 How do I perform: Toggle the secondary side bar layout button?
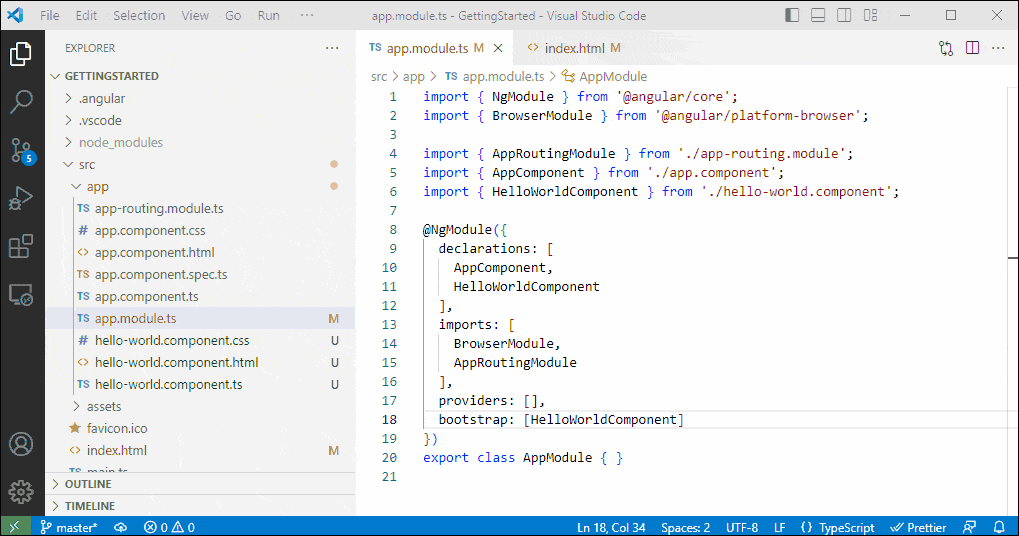point(843,16)
